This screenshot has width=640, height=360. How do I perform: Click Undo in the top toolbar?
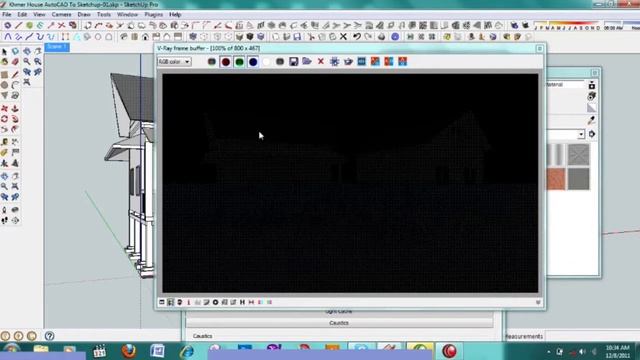[357, 37]
